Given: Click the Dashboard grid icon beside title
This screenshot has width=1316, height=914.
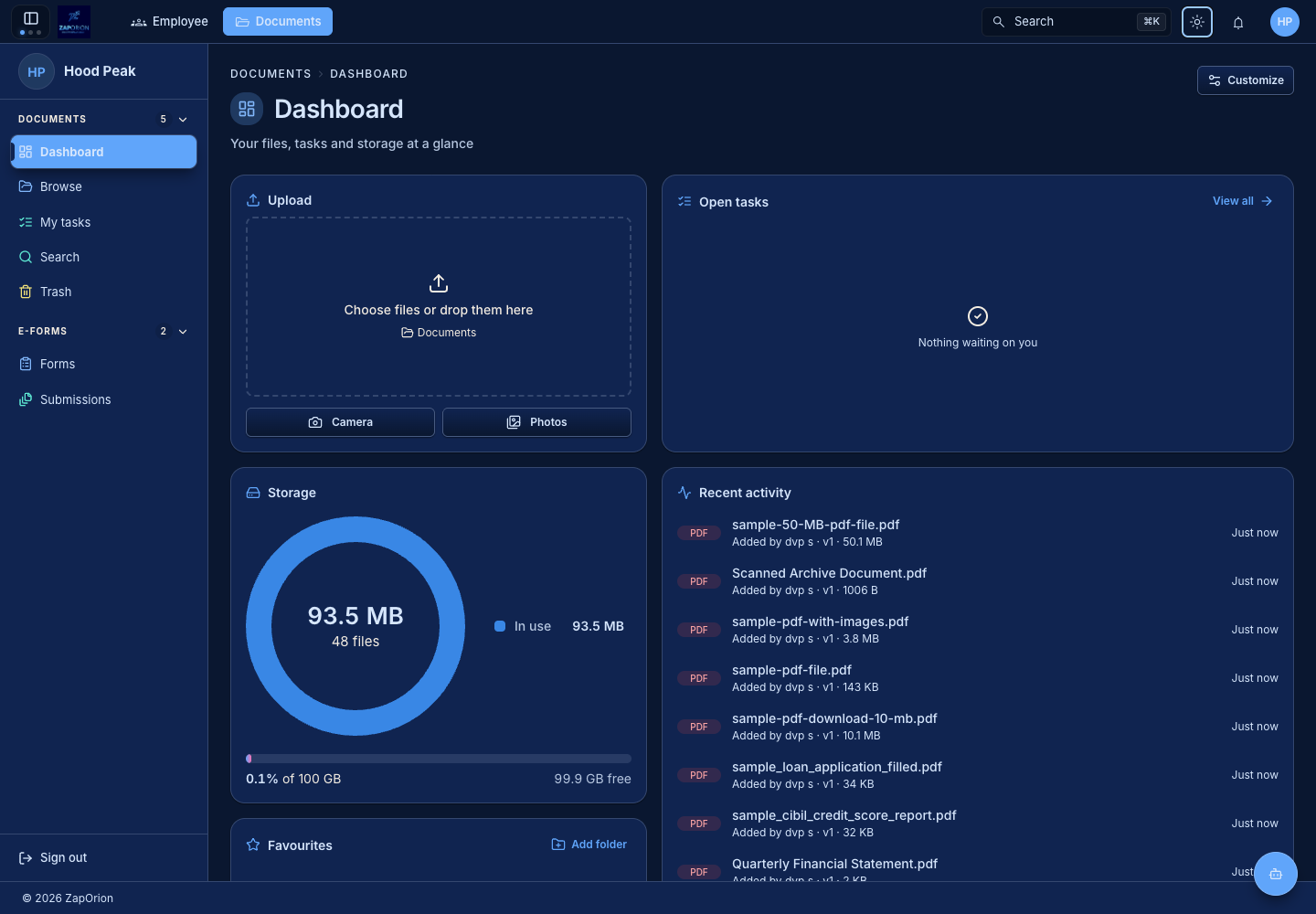Looking at the screenshot, I should pos(247,110).
